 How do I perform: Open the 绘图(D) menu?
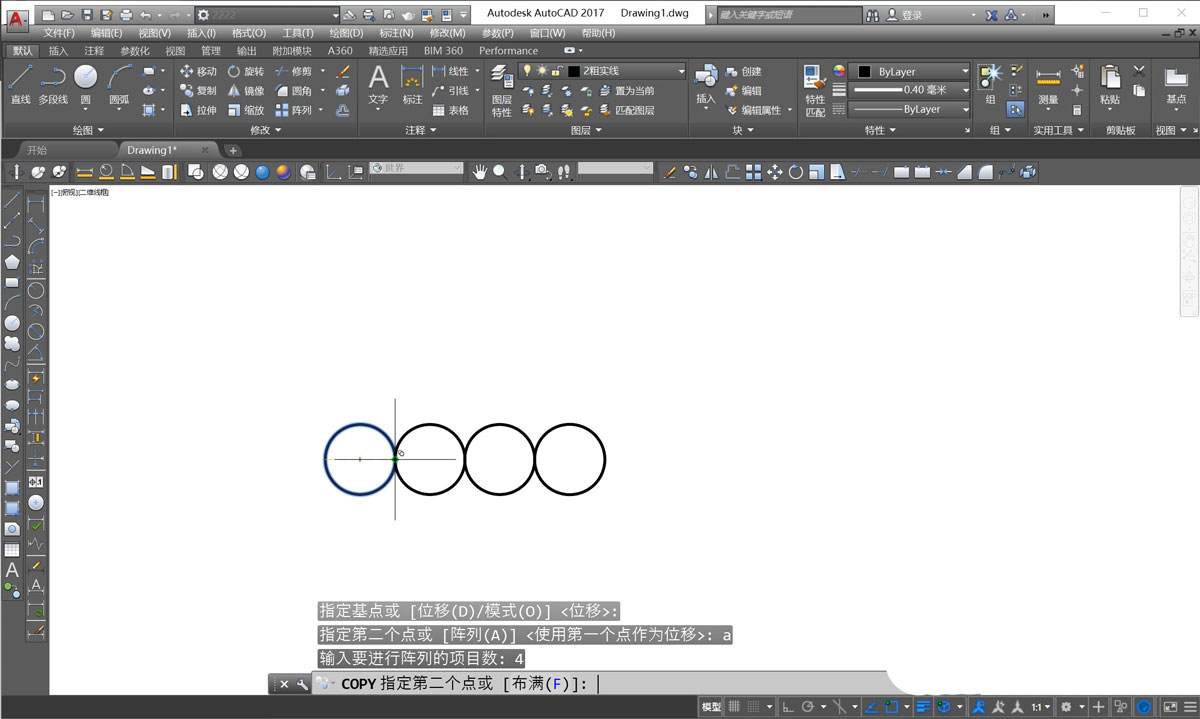coord(346,33)
